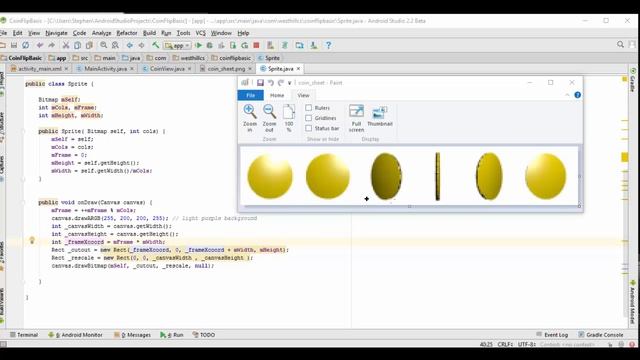Click the westhills breadcrumb in navigation bar
Viewport: 640px width, 360px height.
click(189, 58)
